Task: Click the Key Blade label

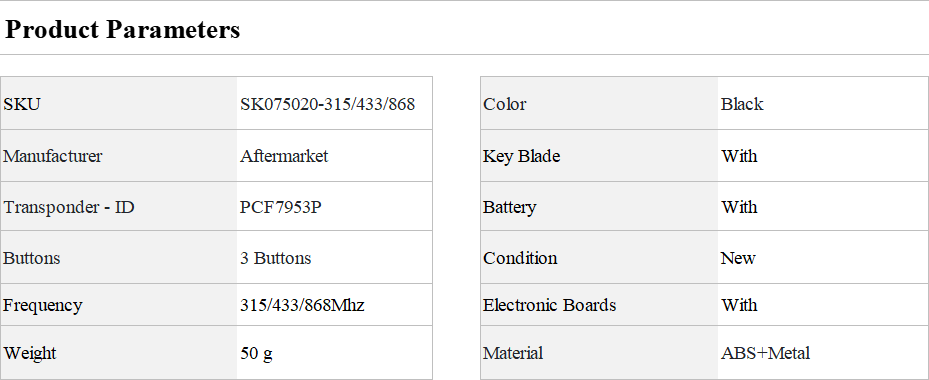Action: click(521, 156)
